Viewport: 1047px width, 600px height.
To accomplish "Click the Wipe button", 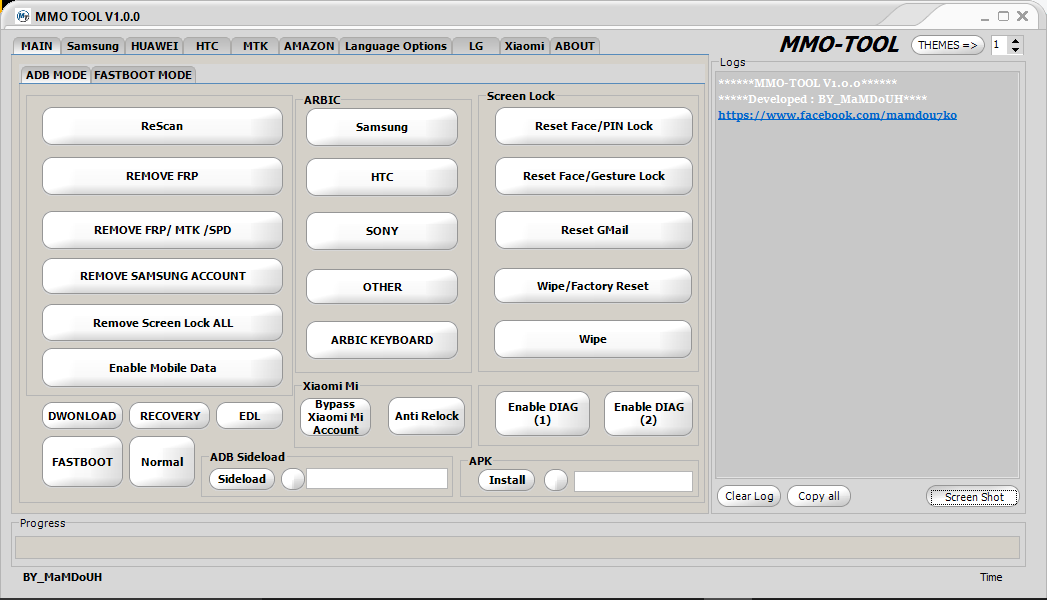I will click(593, 339).
